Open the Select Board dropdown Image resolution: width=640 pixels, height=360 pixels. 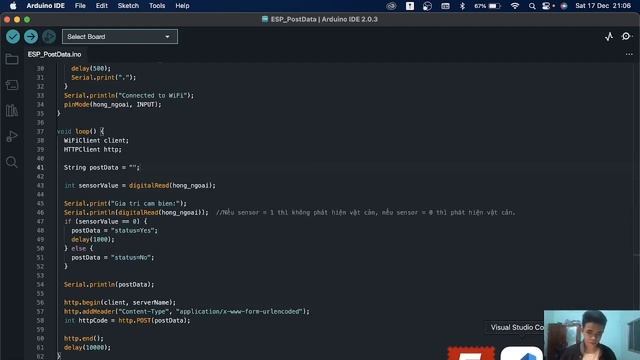point(120,37)
